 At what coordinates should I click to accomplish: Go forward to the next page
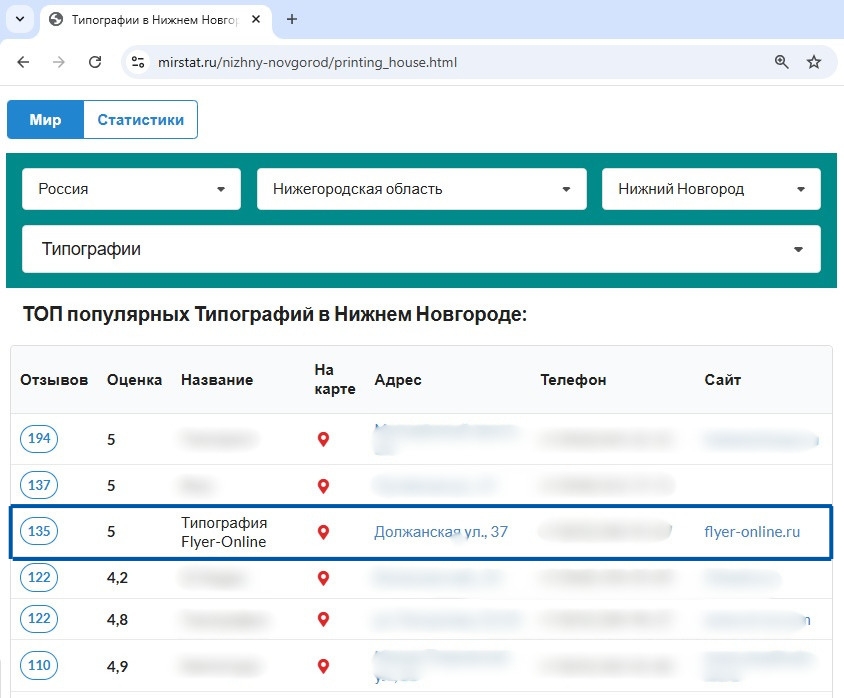click(x=59, y=62)
